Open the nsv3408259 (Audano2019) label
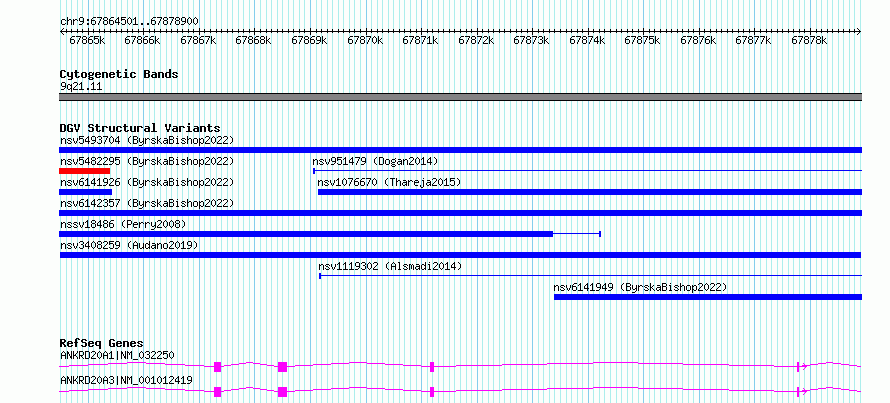This screenshot has height=403, width=890. (129, 245)
